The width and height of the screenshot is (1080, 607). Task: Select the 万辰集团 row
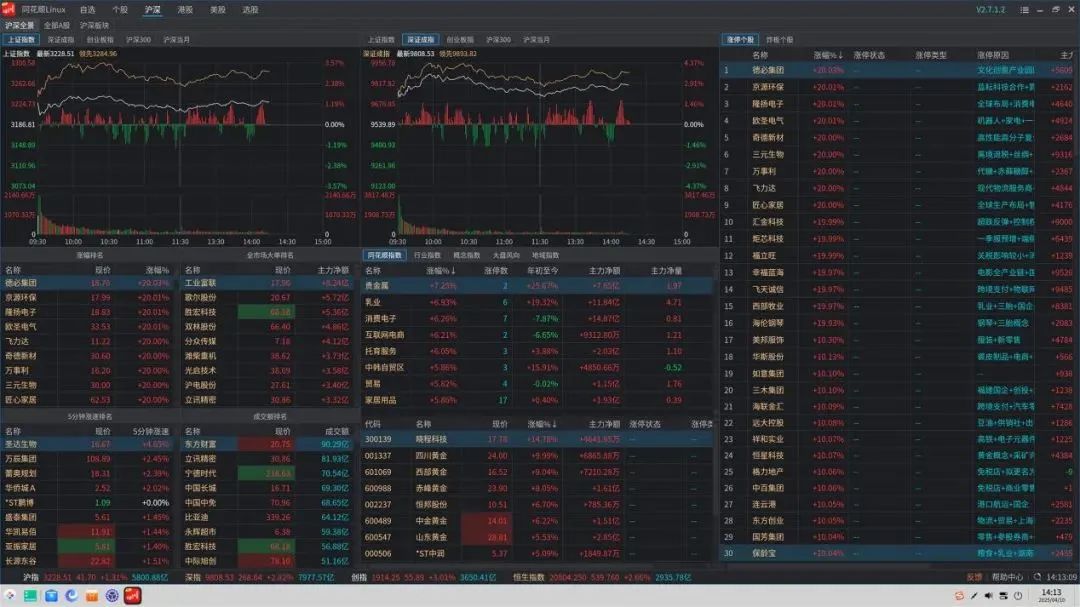[x=88, y=459]
